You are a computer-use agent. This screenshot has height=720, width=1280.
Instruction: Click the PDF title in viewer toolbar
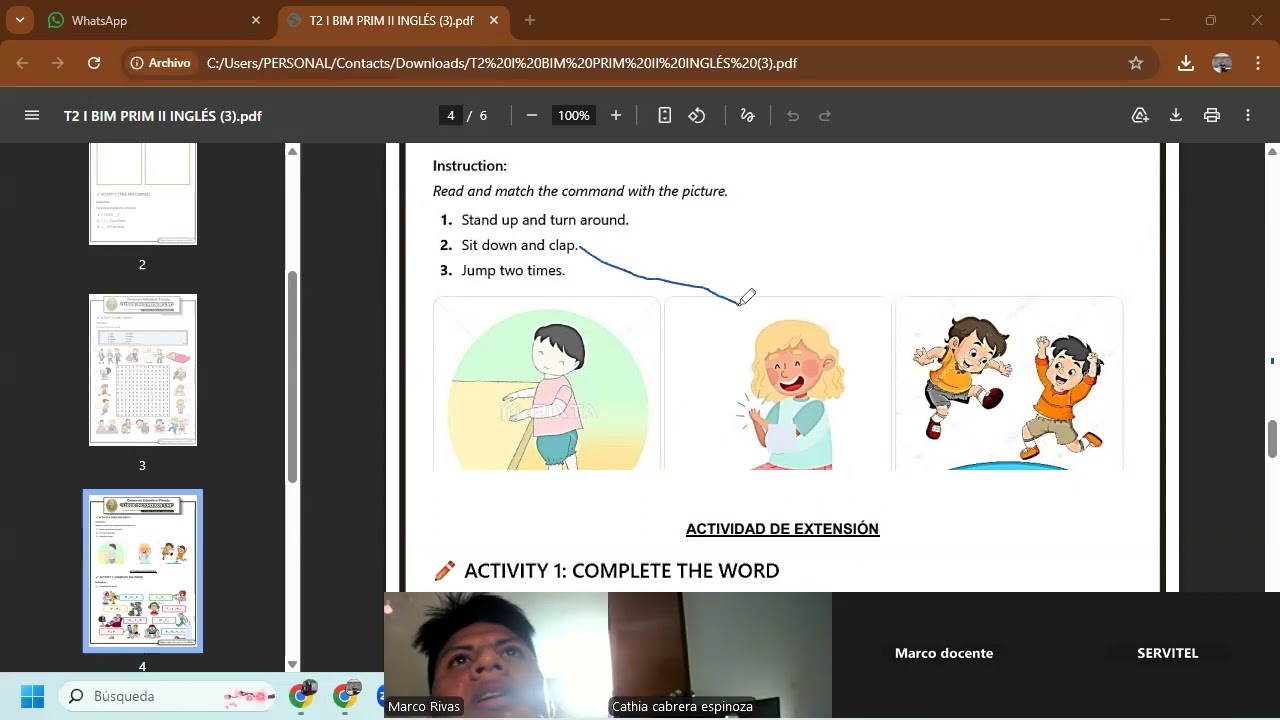tap(163, 116)
